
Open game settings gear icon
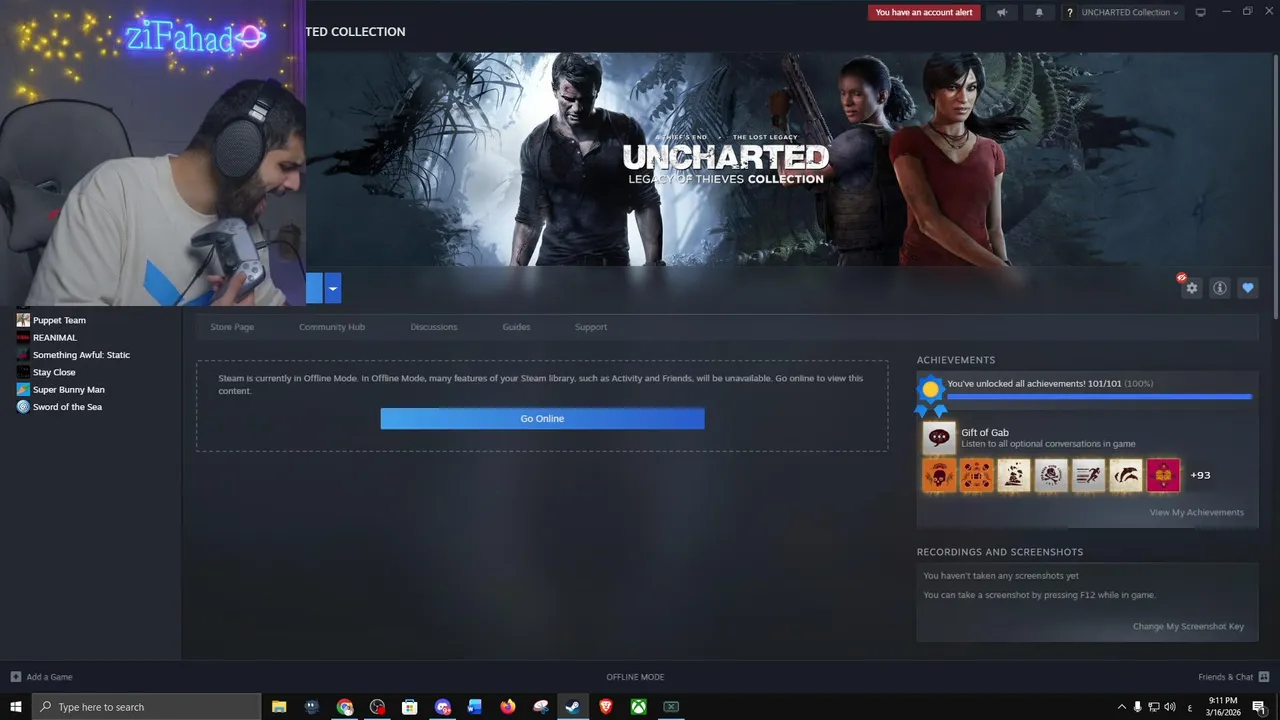(1191, 288)
